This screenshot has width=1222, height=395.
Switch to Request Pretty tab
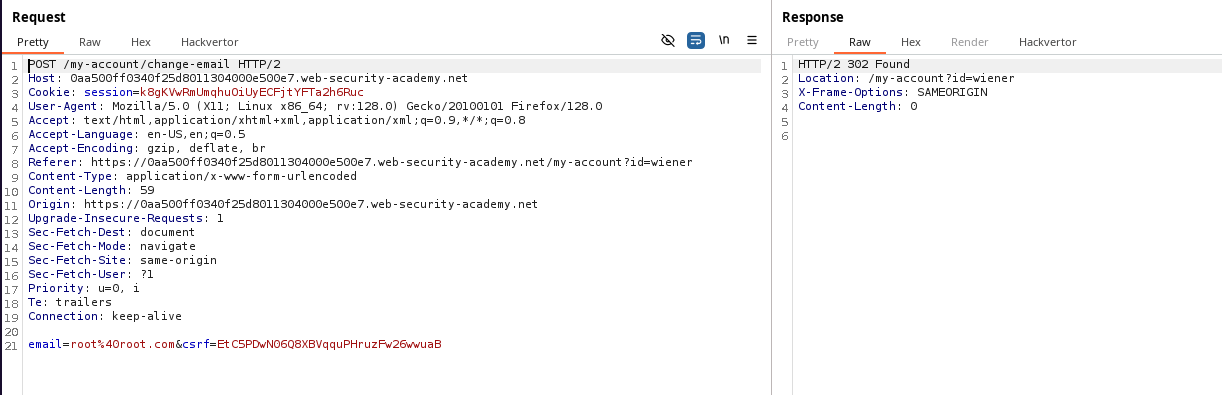(32, 42)
